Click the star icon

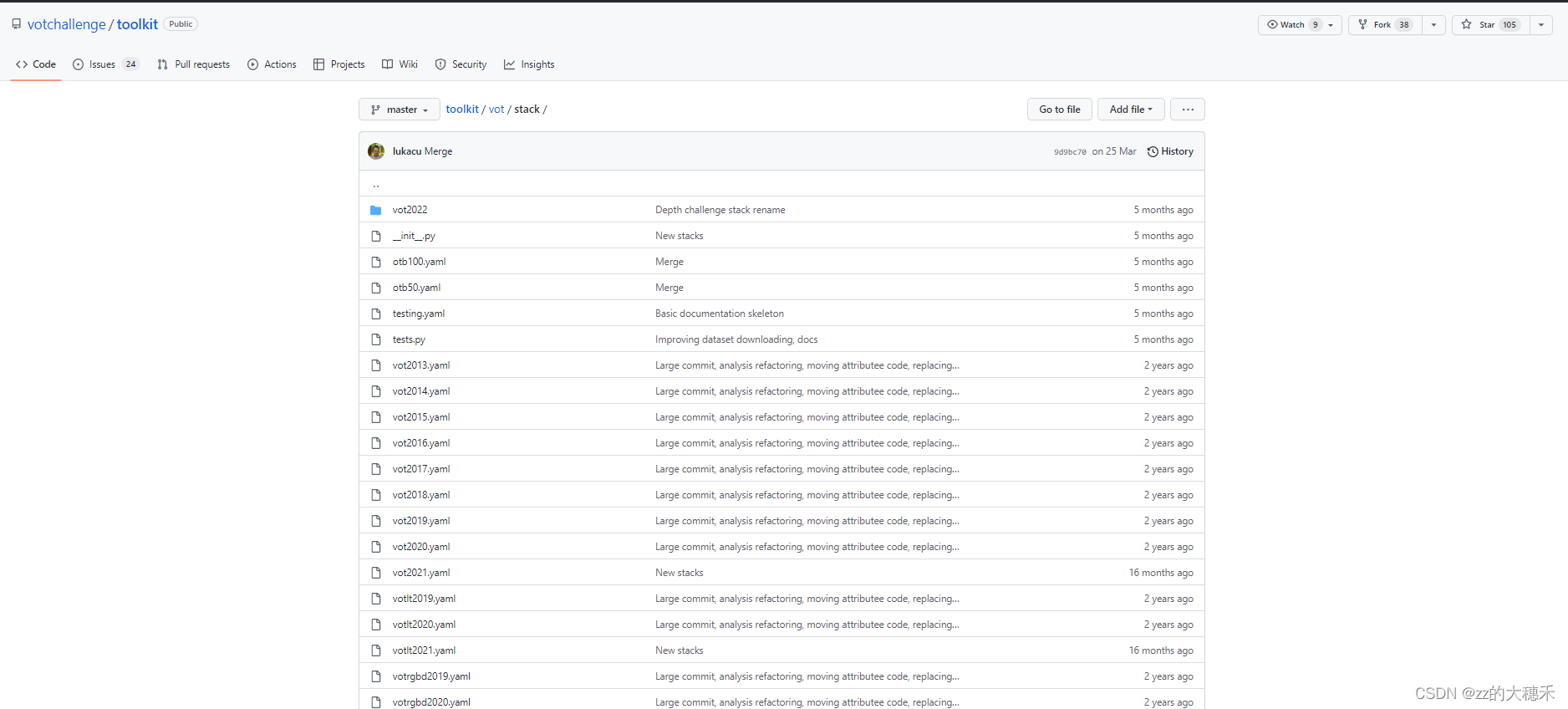point(1466,24)
